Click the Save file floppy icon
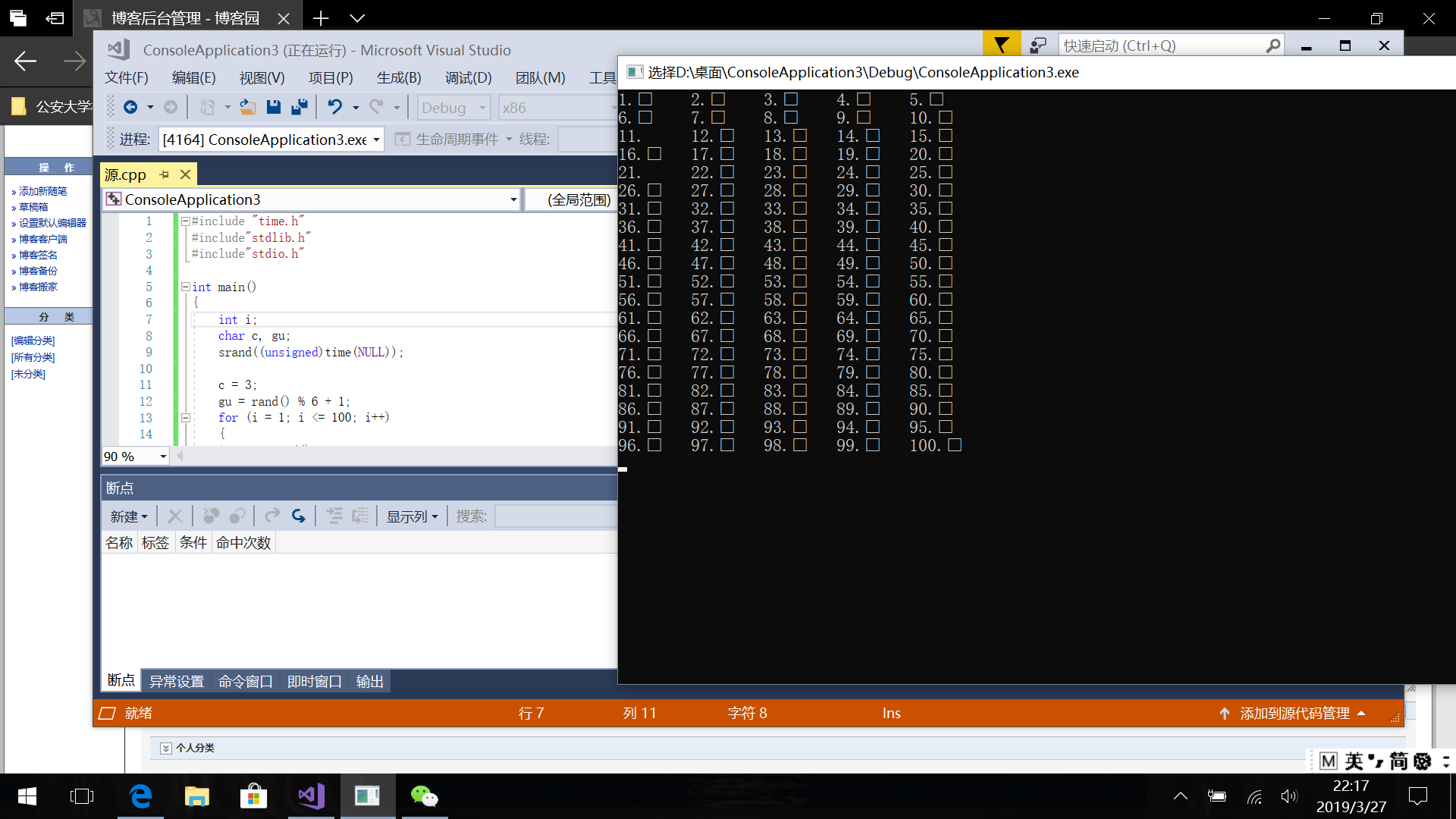The width and height of the screenshot is (1456, 819). [x=274, y=108]
